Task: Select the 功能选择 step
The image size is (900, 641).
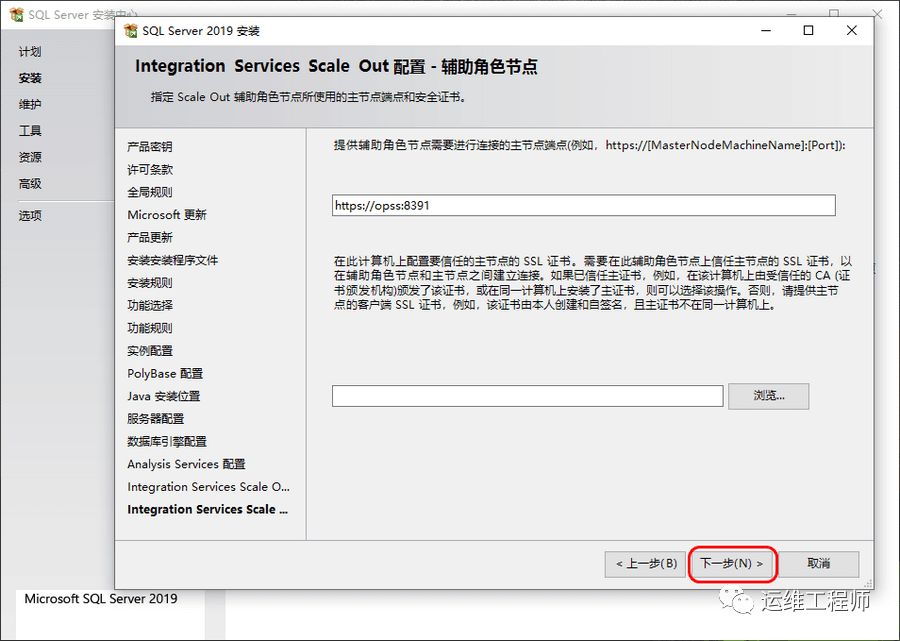Action: pos(150,305)
